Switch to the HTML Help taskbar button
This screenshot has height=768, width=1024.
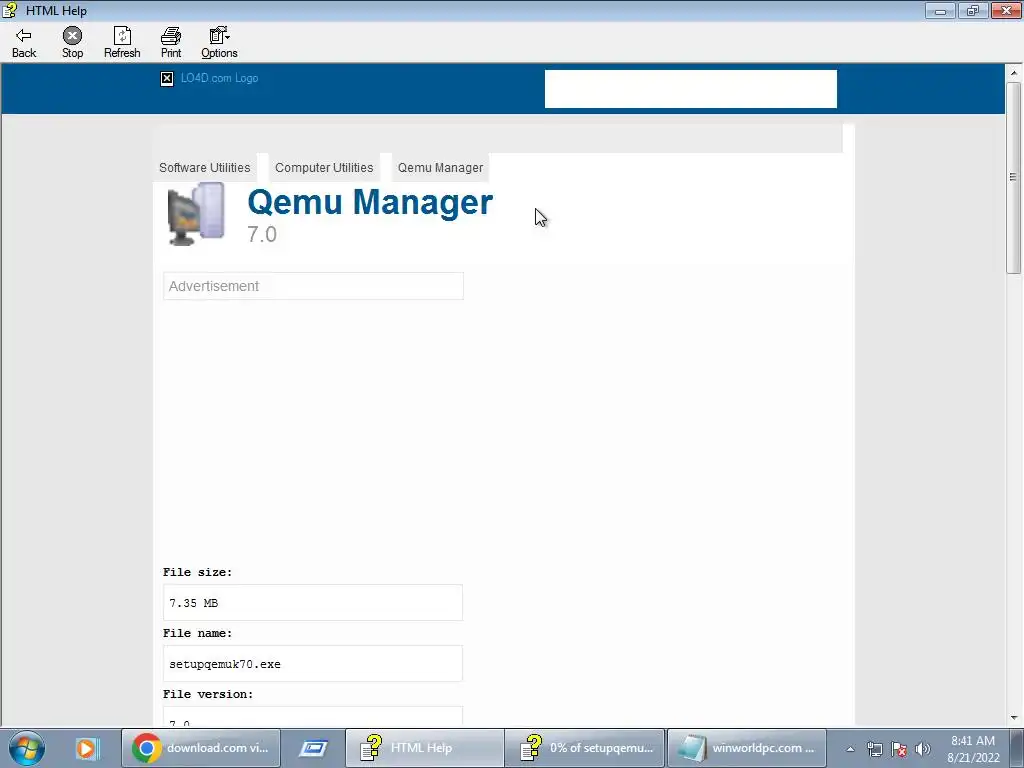pos(424,748)
